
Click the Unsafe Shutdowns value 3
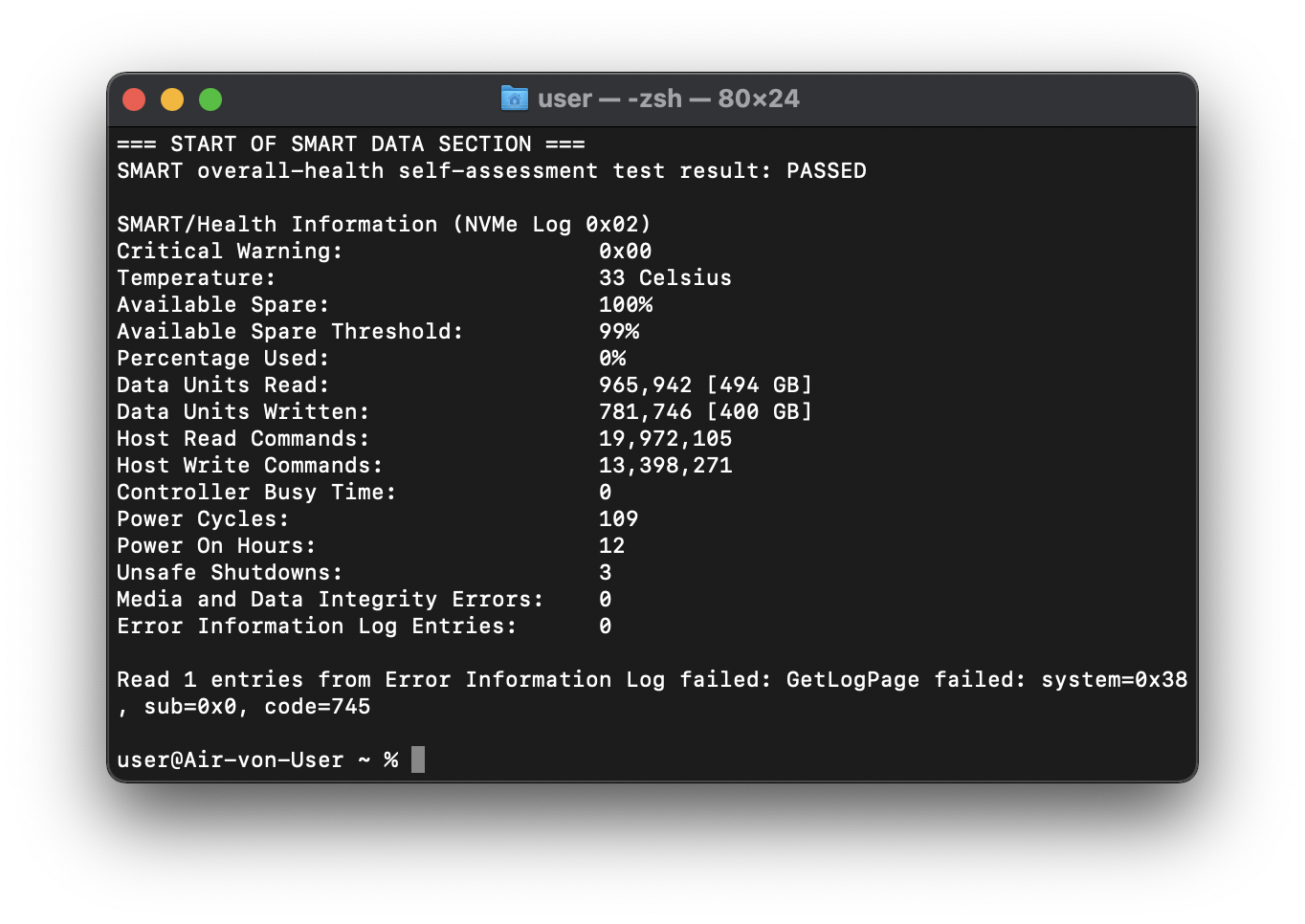click(605, 573)
